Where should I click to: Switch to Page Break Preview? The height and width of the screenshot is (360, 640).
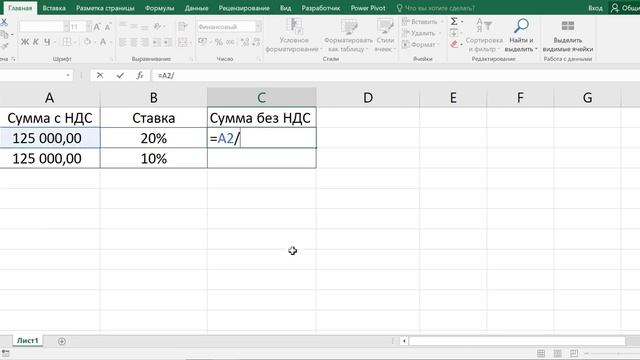574,353
